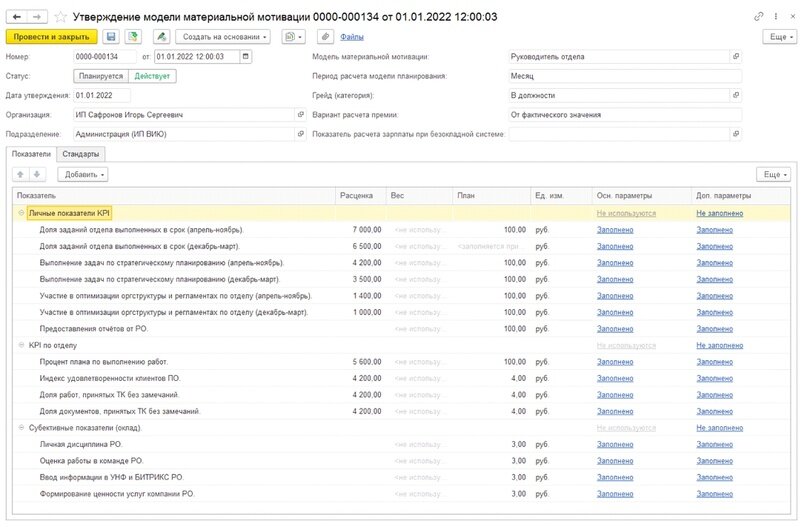The width and height of the screenshot is (807, 527).
Task: Switch to the Стандарты tab
Action: coord(80,154)
